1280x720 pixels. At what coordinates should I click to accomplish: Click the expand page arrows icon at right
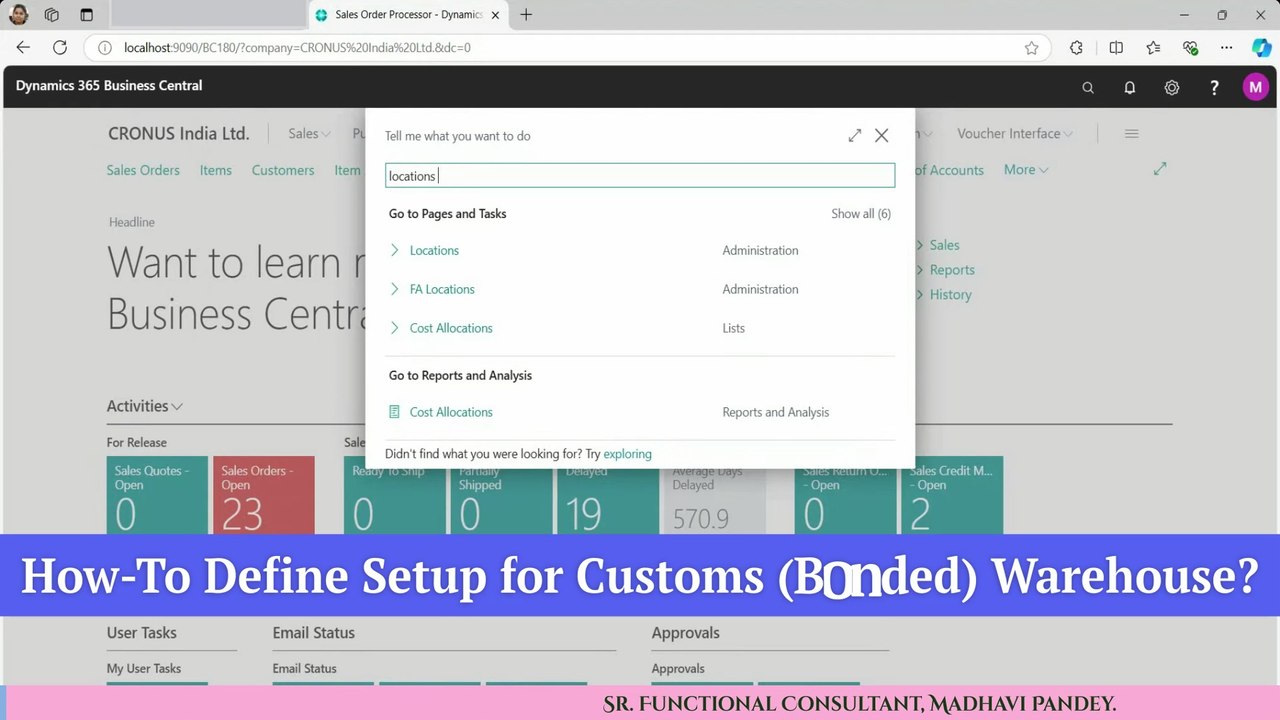1160,169
